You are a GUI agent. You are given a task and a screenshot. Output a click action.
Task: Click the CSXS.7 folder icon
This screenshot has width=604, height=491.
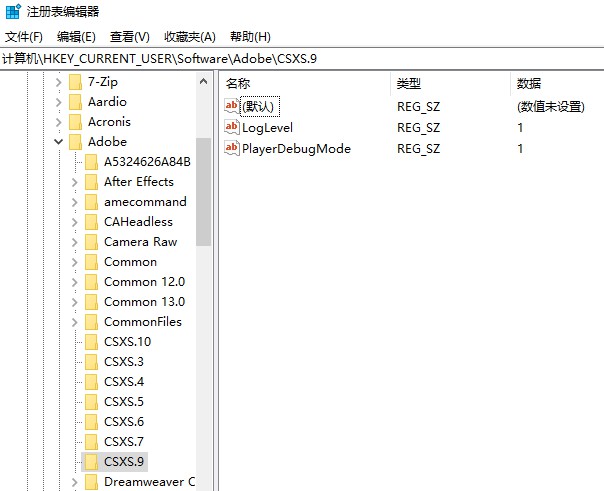click(x=91, y=442)
